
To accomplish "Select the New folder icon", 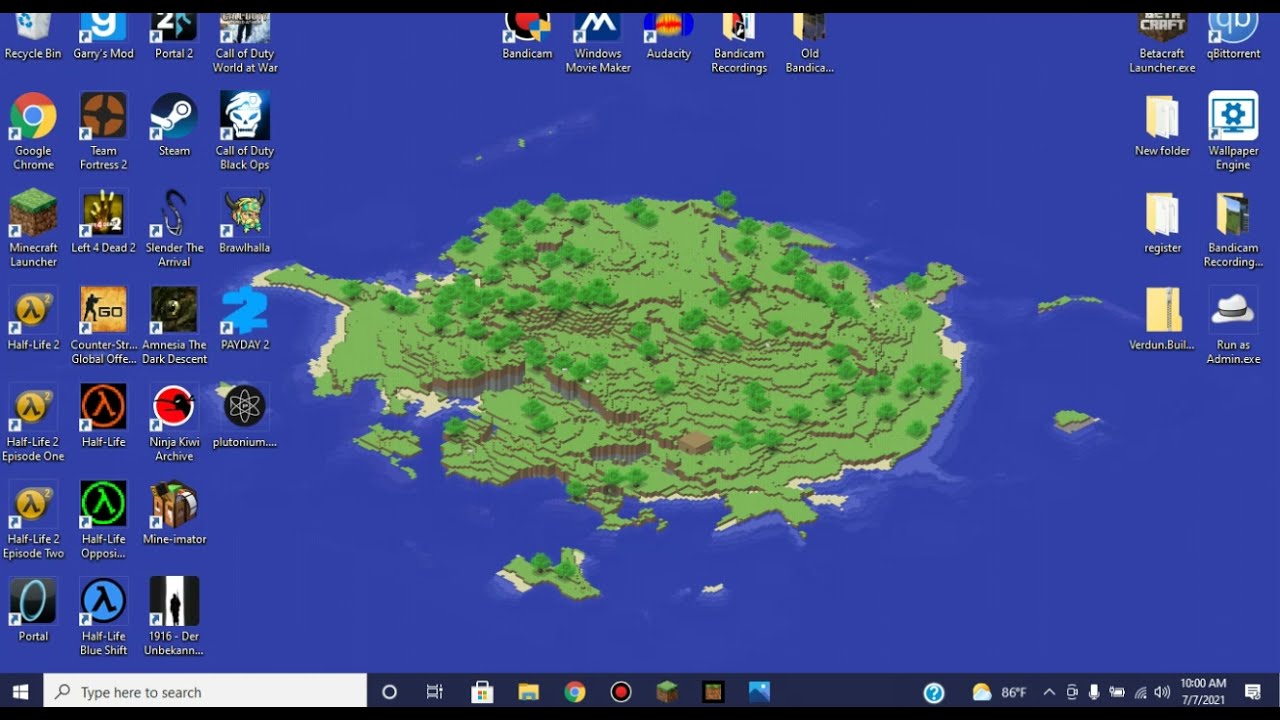I will 1162,124.
